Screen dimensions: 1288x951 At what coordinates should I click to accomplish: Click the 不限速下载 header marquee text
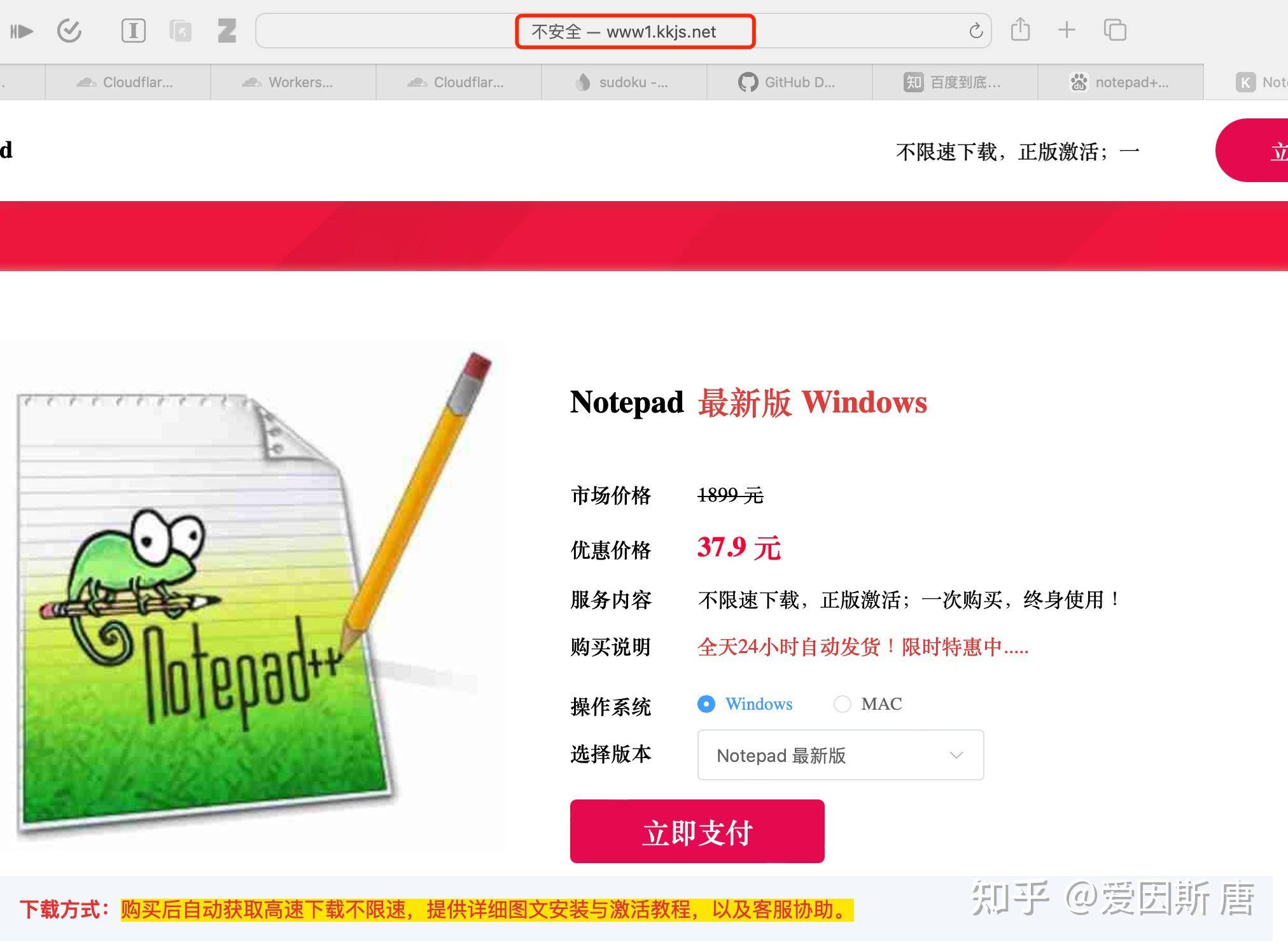(1018, 151)
